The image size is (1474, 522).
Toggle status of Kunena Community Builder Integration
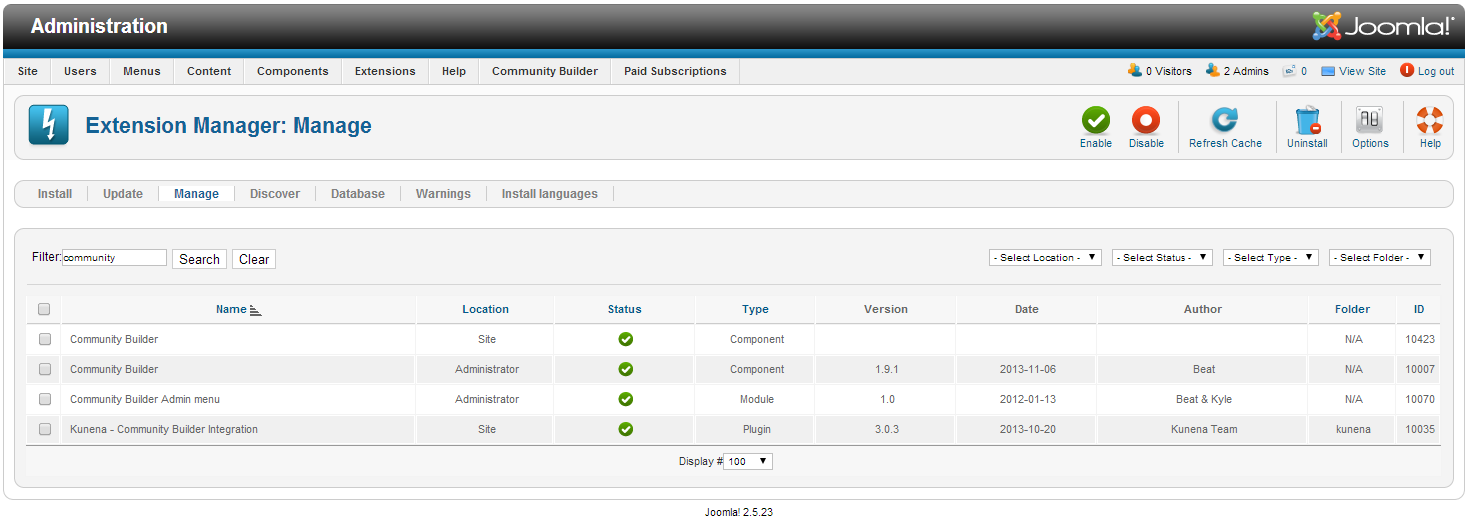point(625,429)
